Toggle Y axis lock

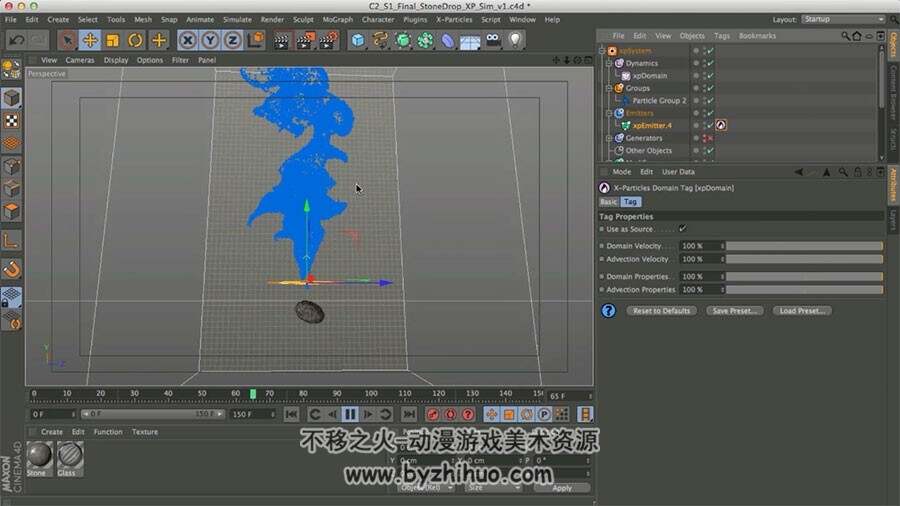[210, 40]
